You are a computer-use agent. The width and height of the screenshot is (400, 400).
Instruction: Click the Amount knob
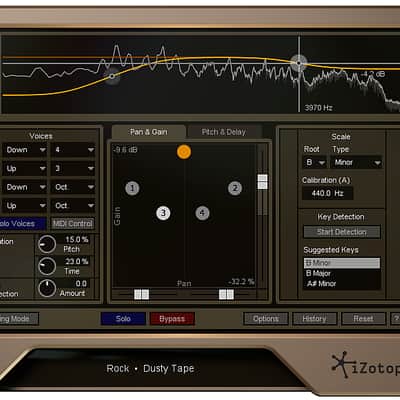coord(47,288)
